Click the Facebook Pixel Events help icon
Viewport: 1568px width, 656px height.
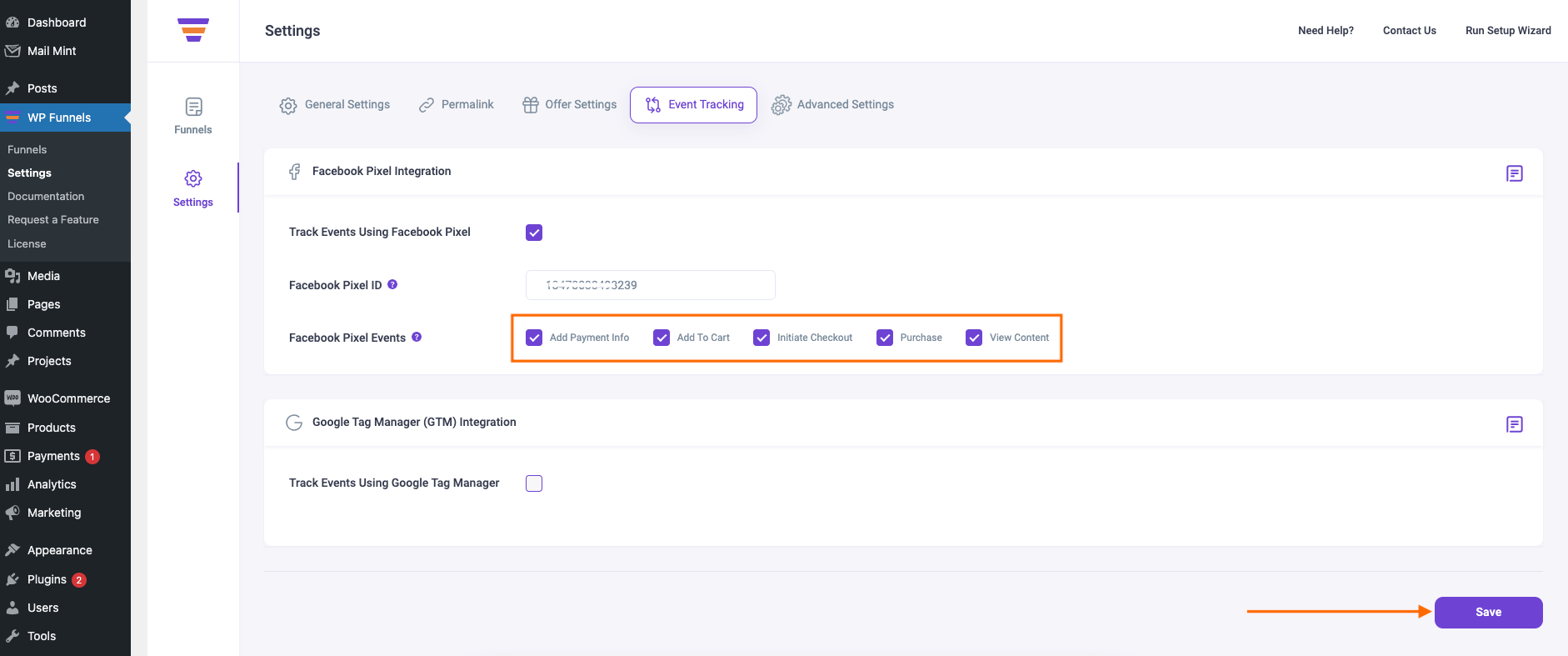point(417,337)
